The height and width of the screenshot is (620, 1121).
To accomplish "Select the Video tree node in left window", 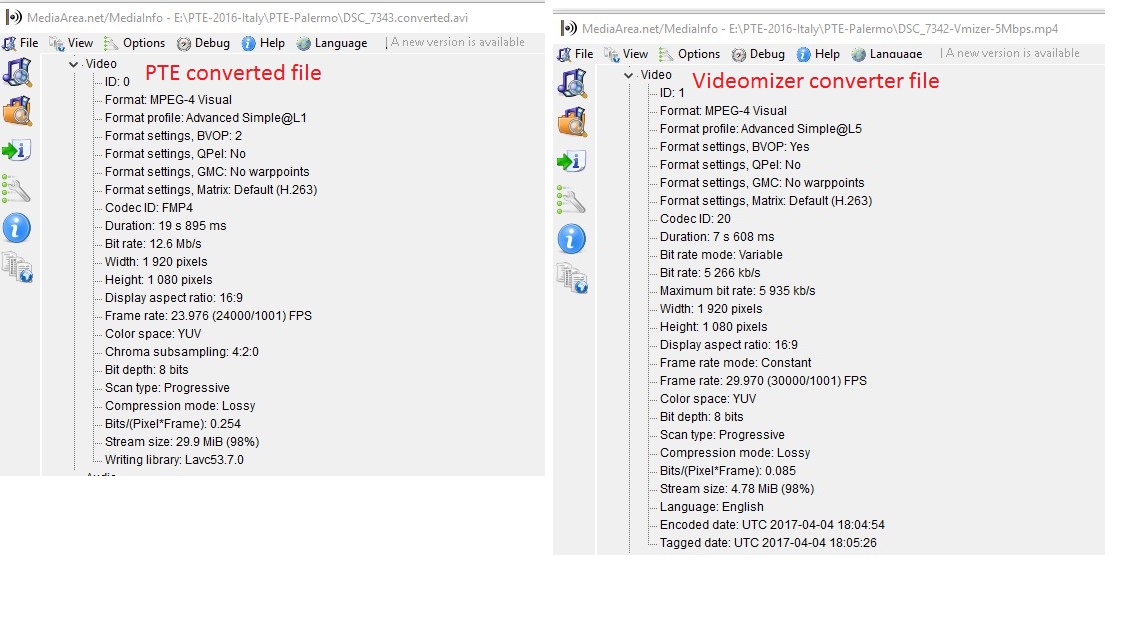I will coord(101,64).
